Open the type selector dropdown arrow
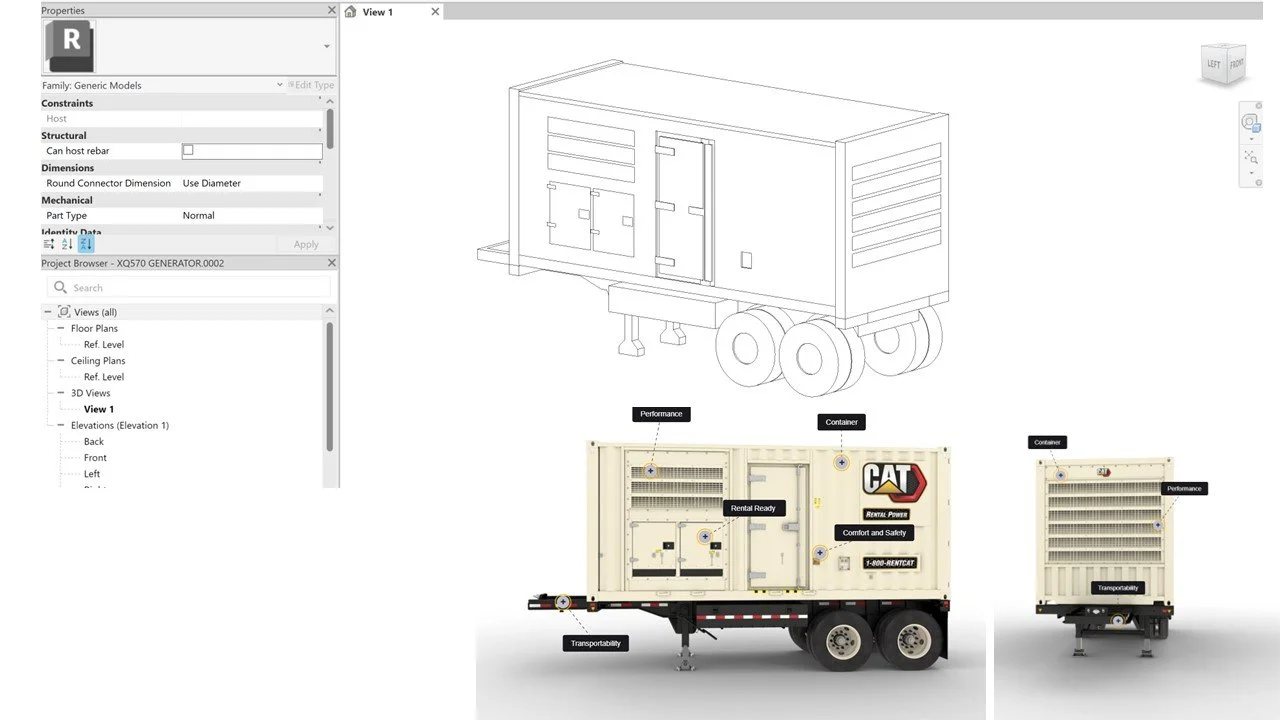The image size is (1280, 720). pos(327,46)
